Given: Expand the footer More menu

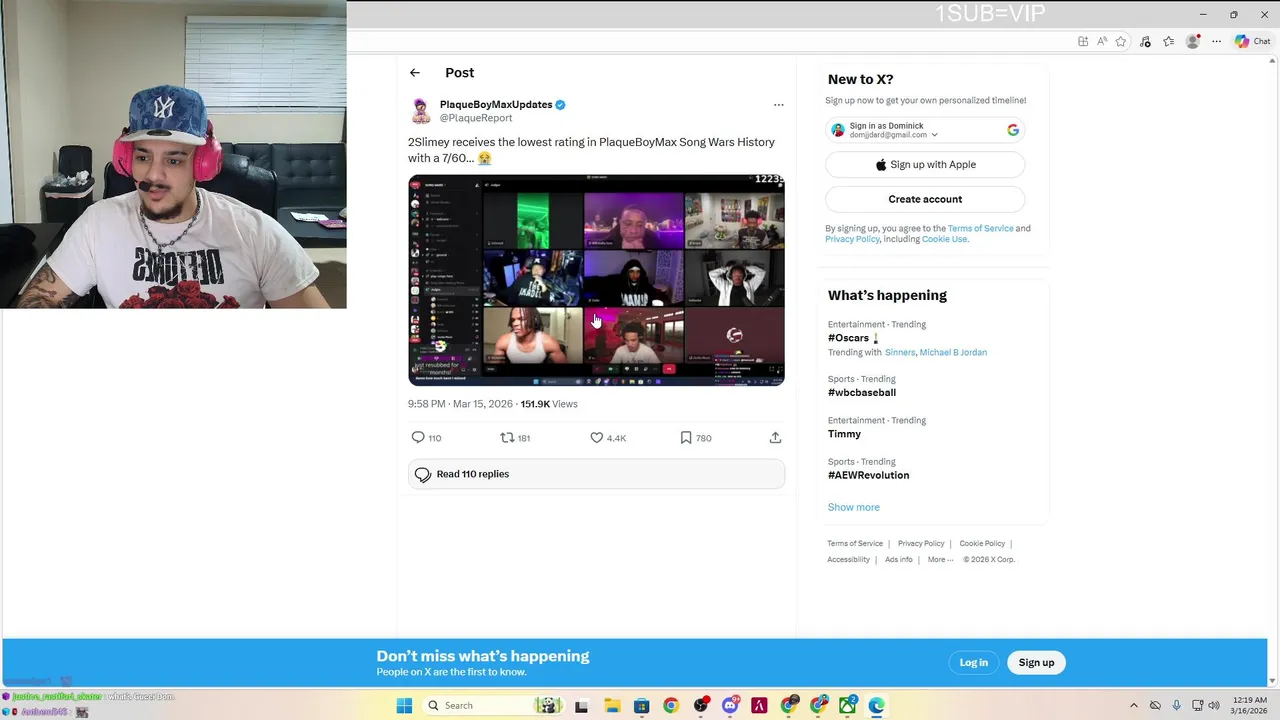Looking at the screenshot, I should coord(940,560).
